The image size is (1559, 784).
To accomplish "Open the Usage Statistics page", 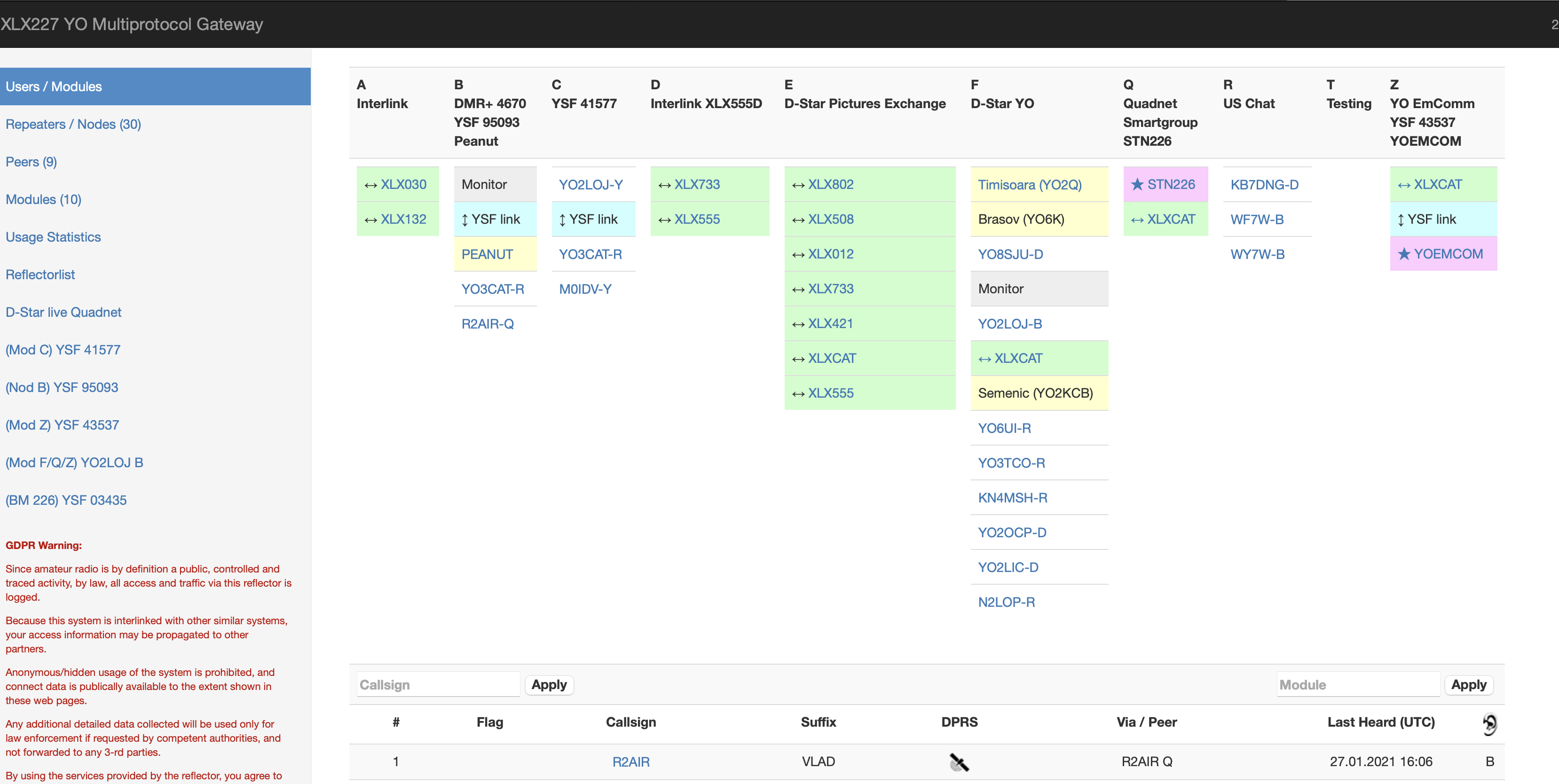I will tap(53, 237).
